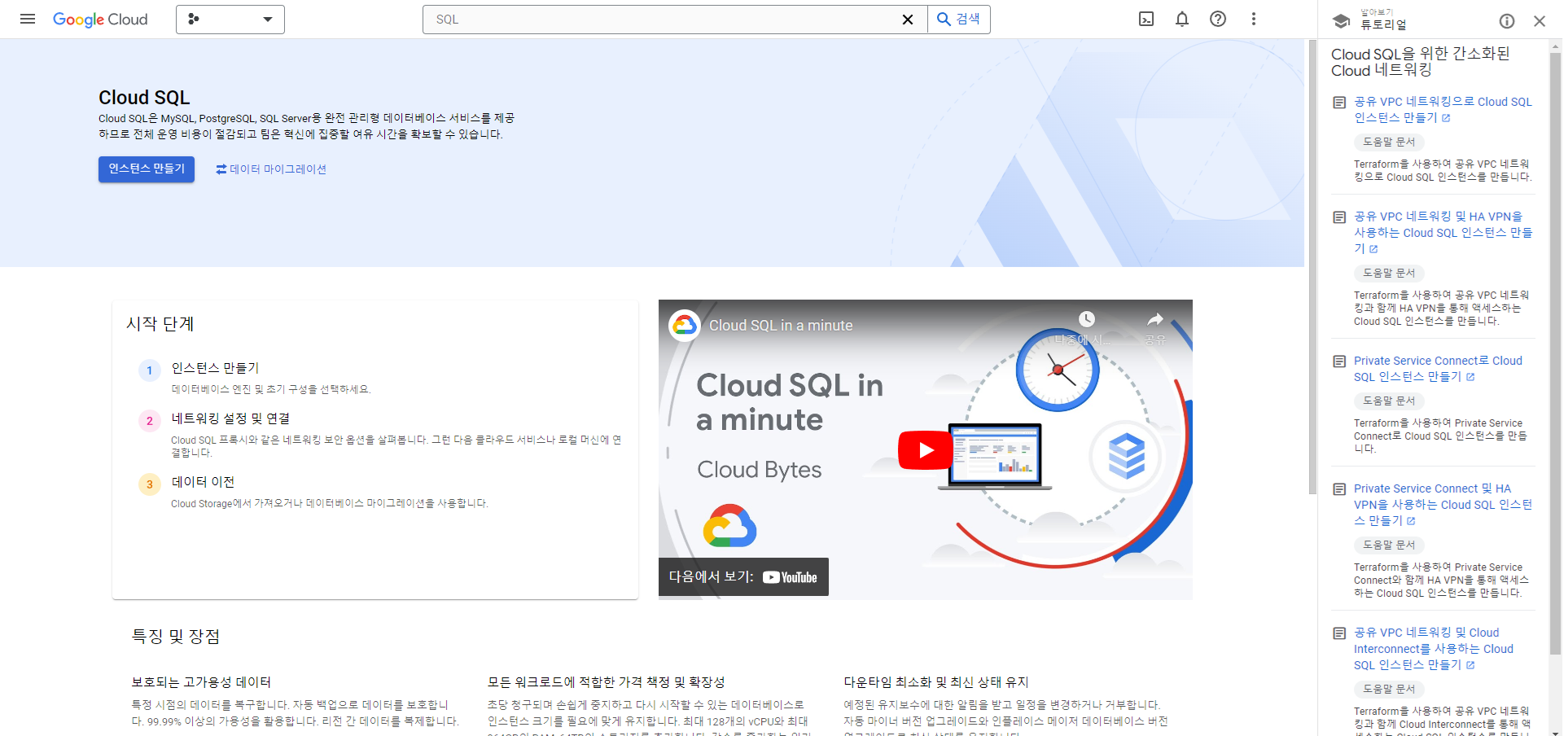
Task: Click document icon beside first shared VPC tutorial
Action: 1339,103
